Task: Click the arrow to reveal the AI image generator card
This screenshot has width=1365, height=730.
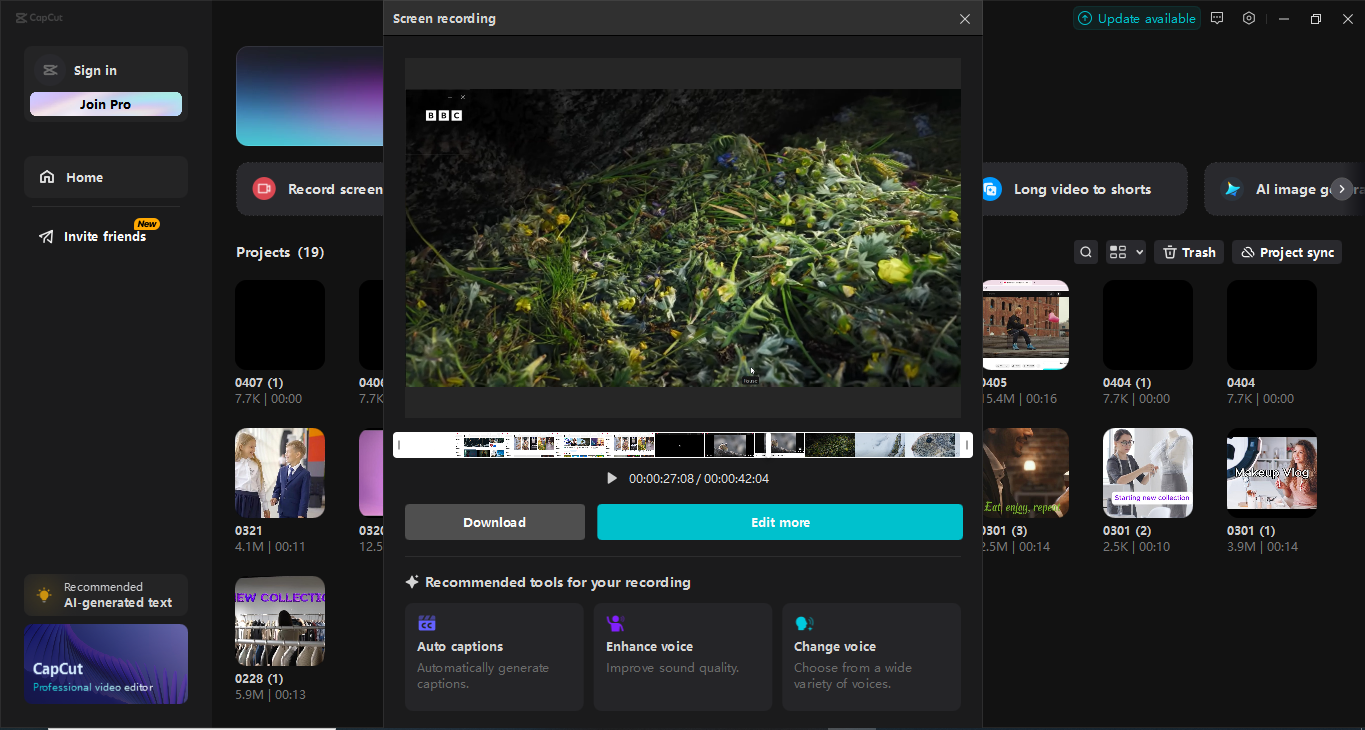Action: tap(1341, 188)
